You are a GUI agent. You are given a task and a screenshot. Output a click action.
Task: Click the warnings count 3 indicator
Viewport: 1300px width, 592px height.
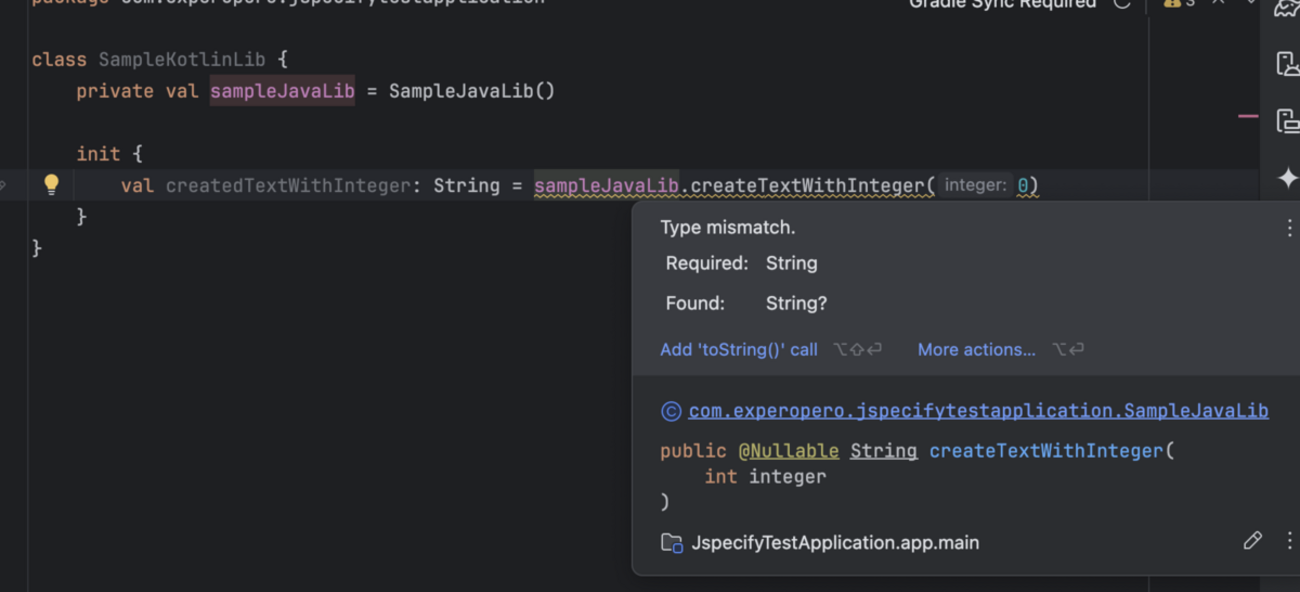tap(1190, 4)
